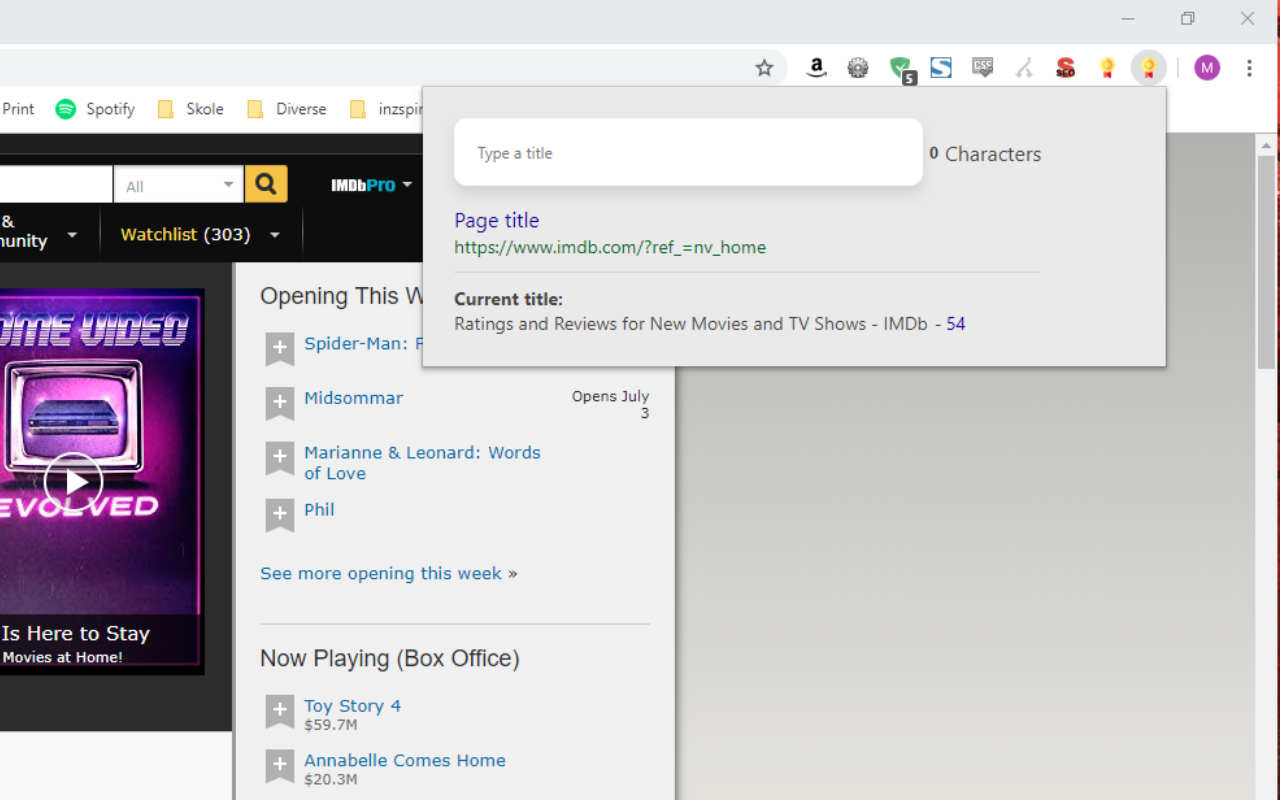Click the Spotify bookmark icon

pos(66,108)
